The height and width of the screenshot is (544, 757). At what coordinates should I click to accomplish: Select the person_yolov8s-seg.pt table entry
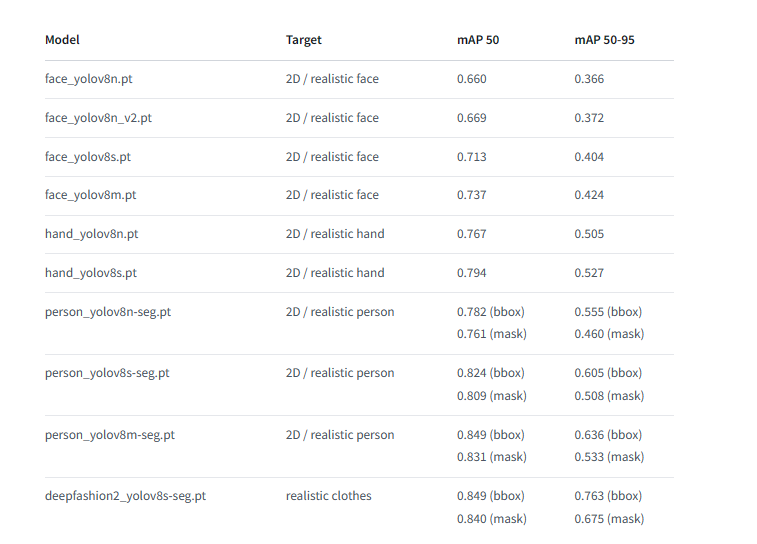(107, 373)
